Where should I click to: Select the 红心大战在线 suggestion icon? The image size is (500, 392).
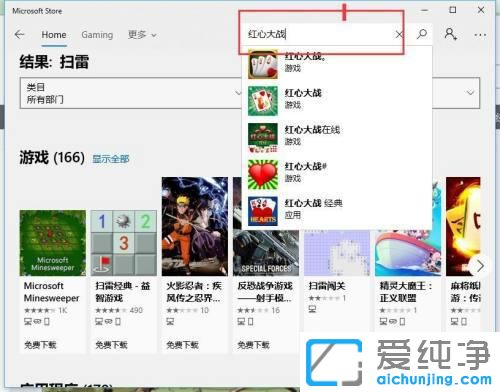(263, 137)
